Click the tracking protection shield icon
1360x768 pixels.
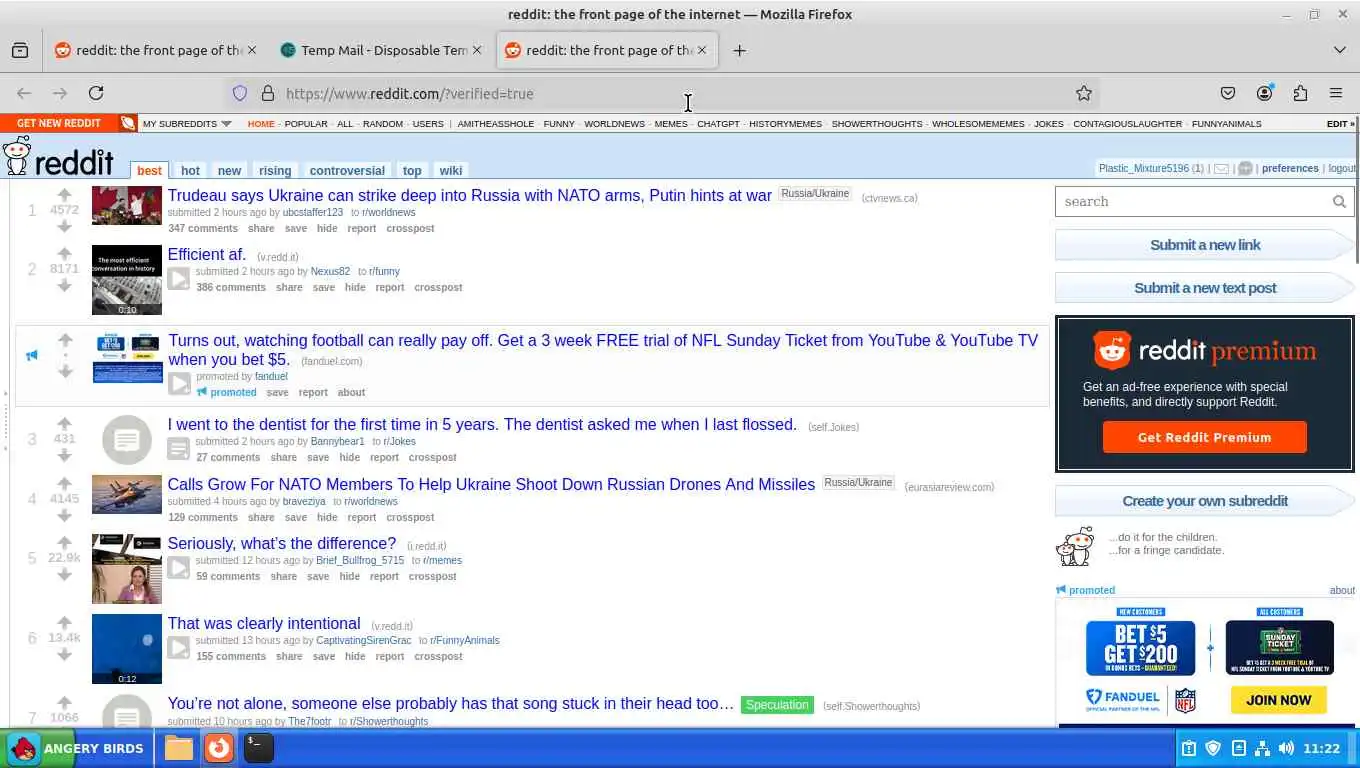click(x=240, y=93)
